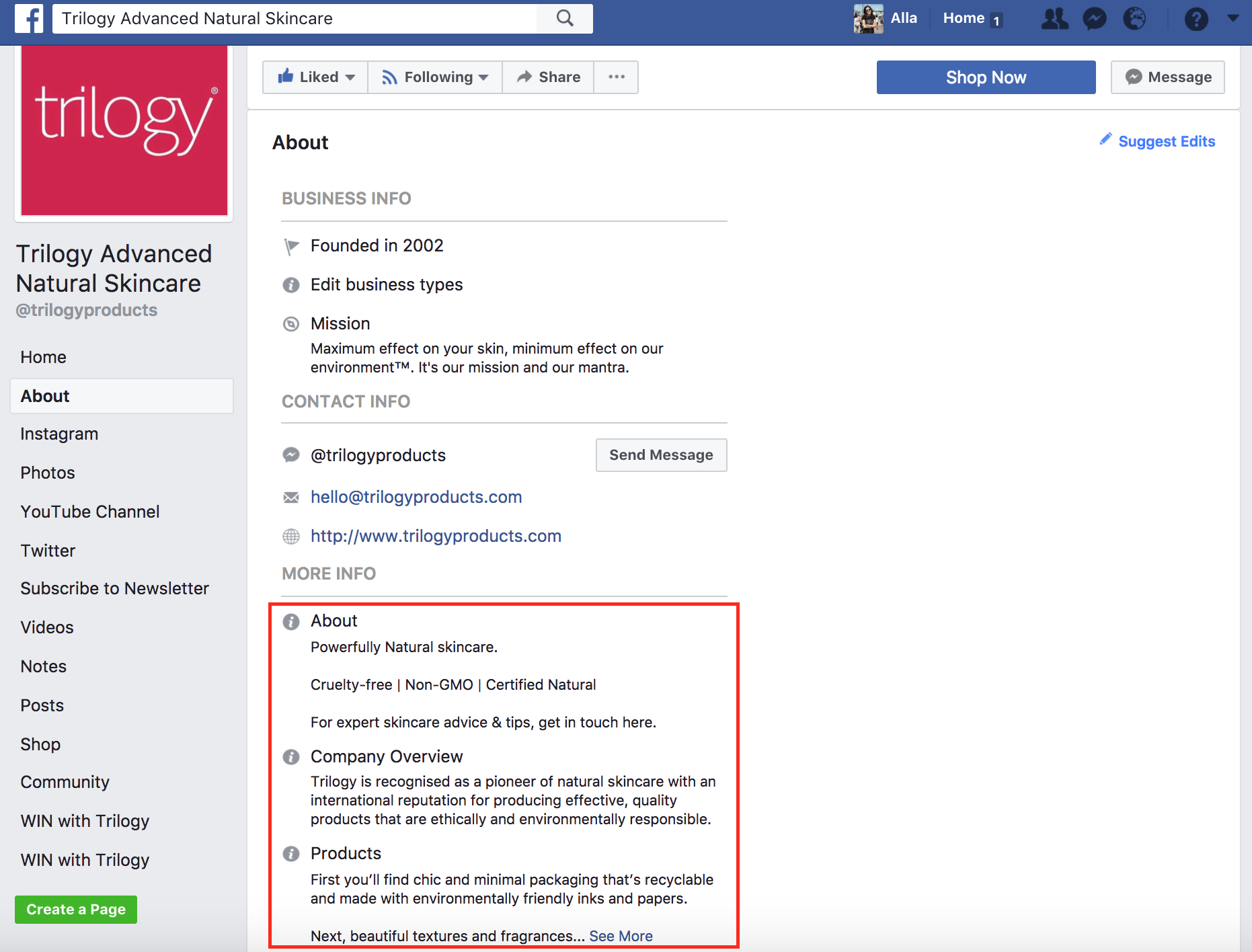
Task: Open YouTube Channel in the sidebar
Action: pos(90,512)
